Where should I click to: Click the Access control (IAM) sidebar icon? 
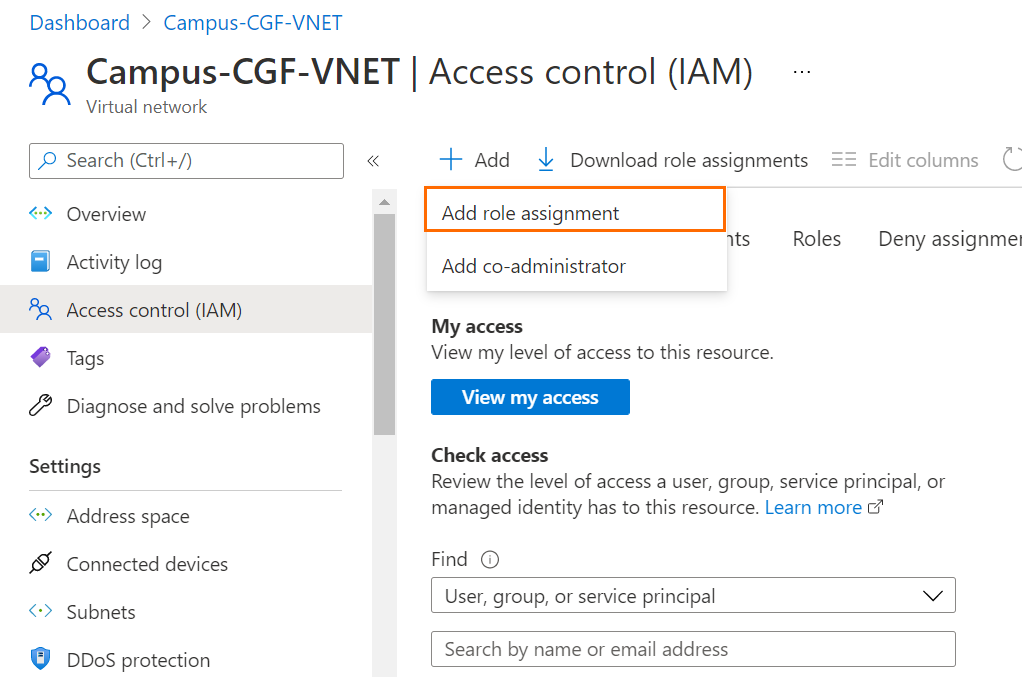[x=40, y=310]
